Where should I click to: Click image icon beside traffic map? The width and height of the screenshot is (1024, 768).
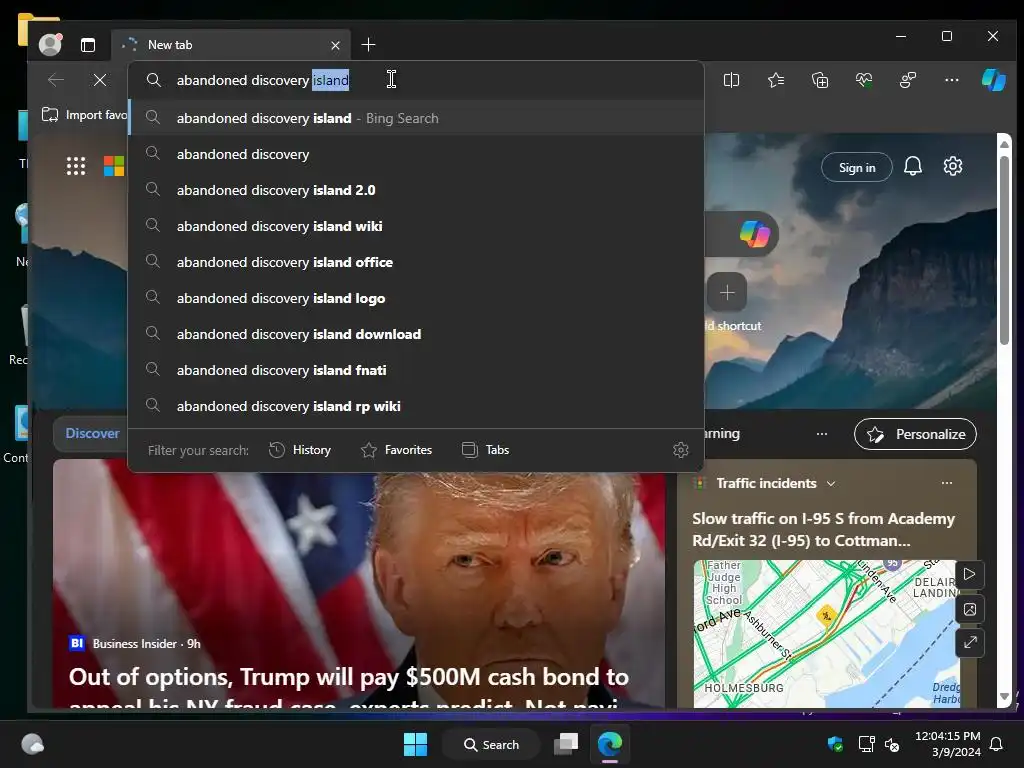(970, 609)
